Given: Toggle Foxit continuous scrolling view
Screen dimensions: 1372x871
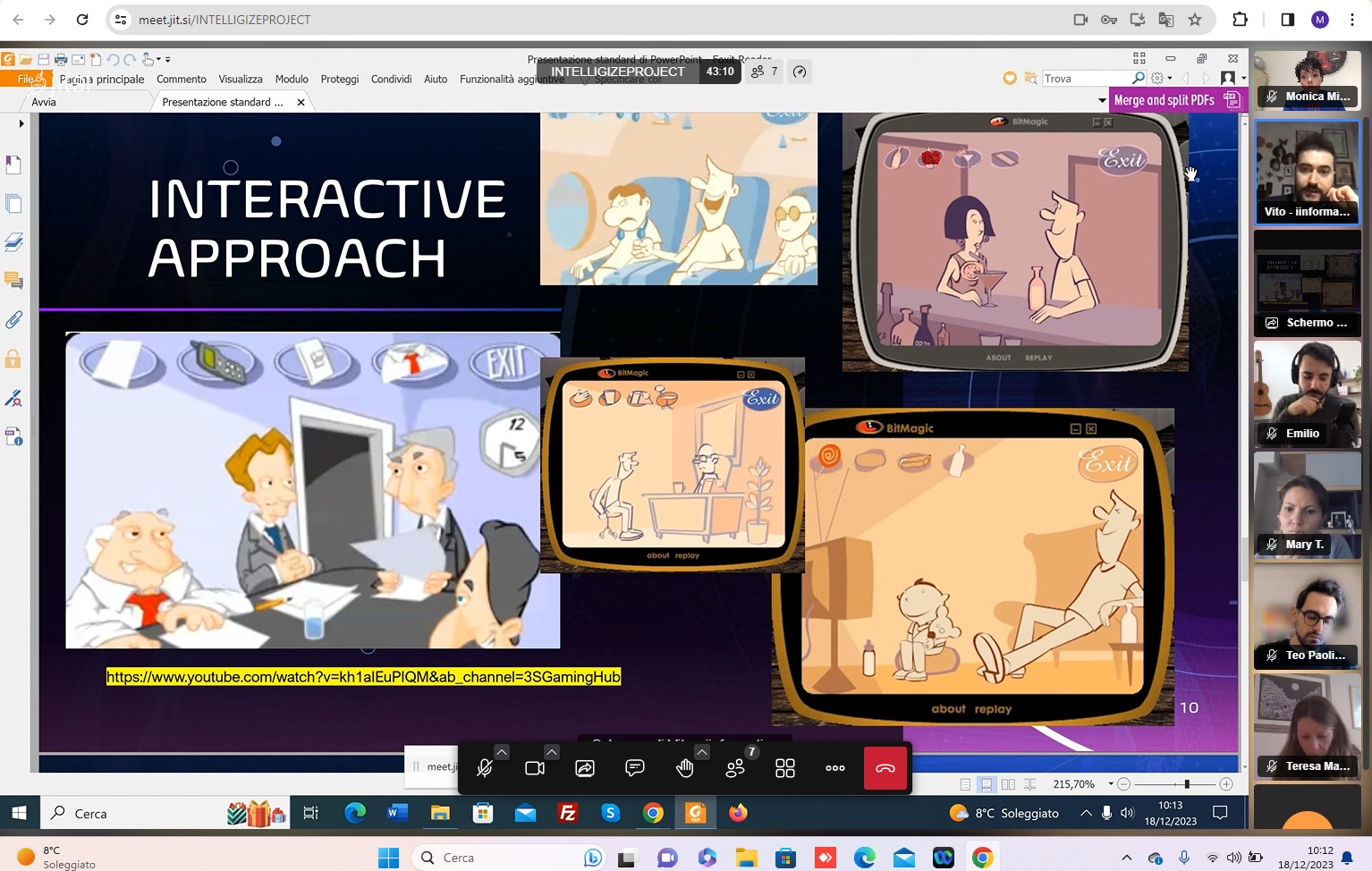Looking at the screenshot, I should 987,784.
